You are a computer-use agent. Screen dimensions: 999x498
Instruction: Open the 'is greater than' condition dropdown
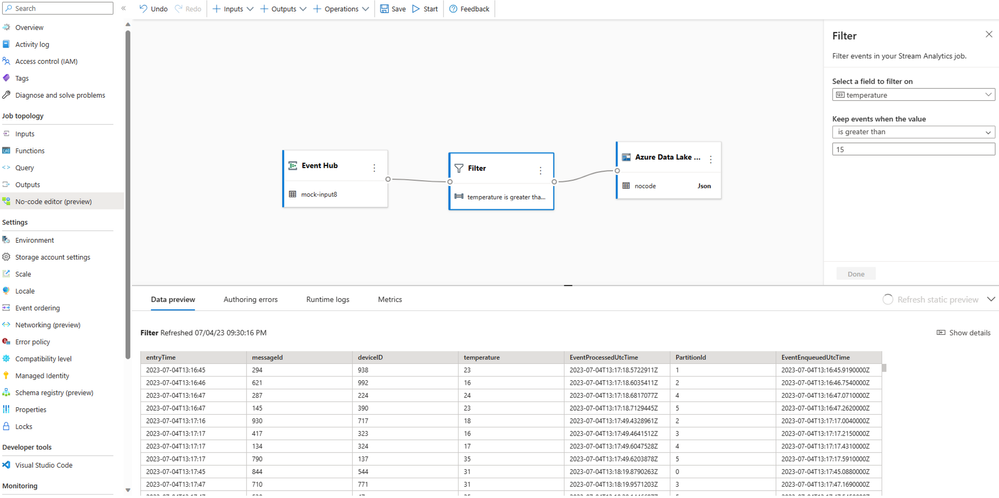(x=913, y=132)
